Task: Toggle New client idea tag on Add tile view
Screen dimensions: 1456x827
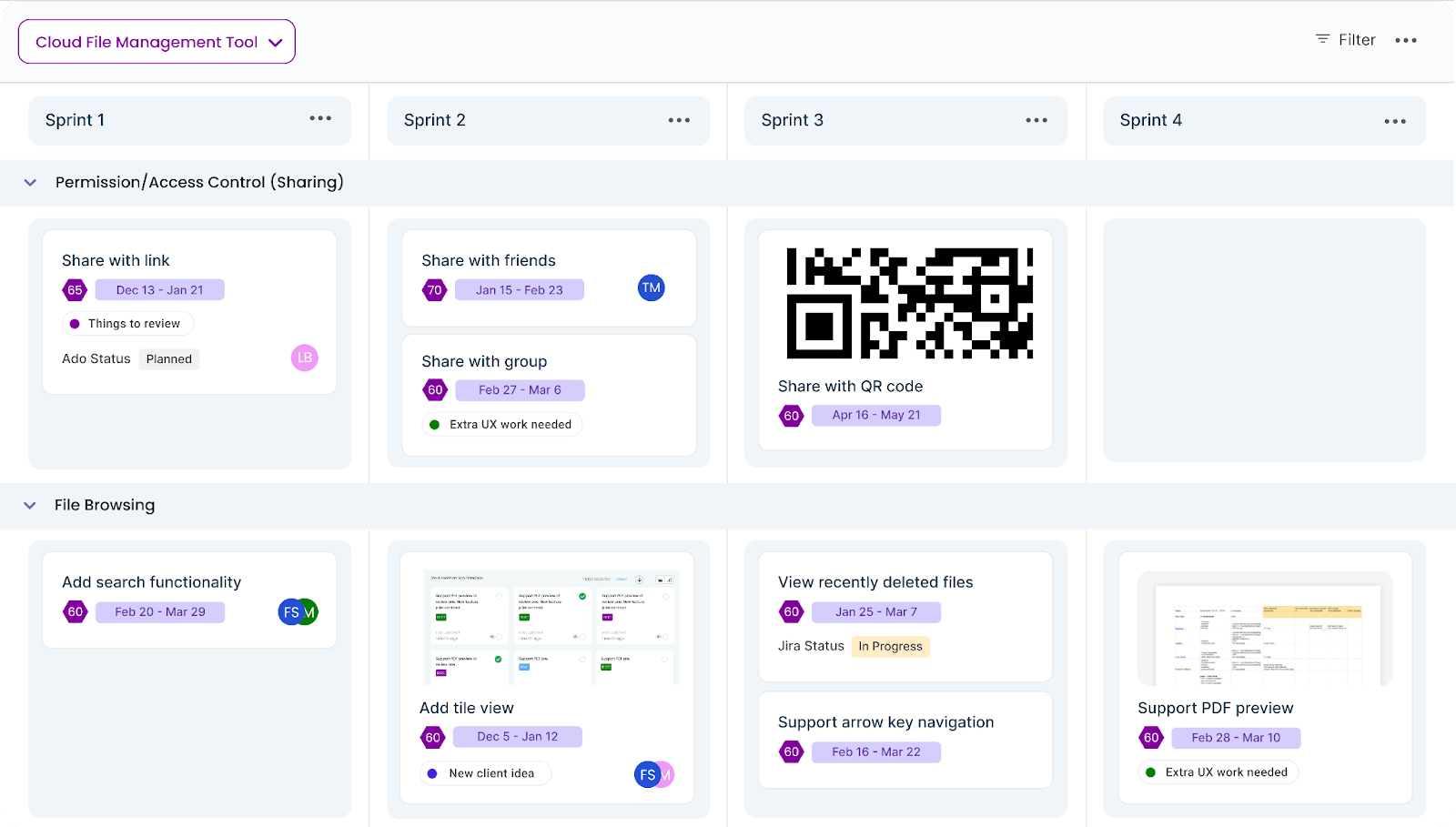Action: (x=485, y=772)
